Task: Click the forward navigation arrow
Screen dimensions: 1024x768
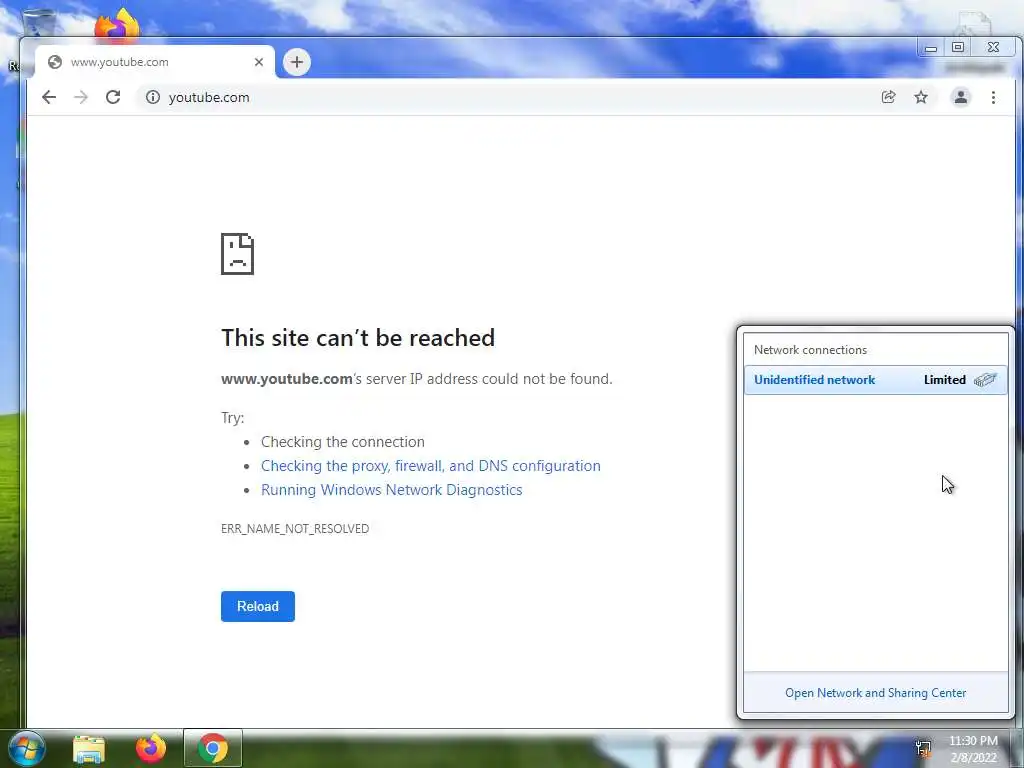Action: (81, 97)
